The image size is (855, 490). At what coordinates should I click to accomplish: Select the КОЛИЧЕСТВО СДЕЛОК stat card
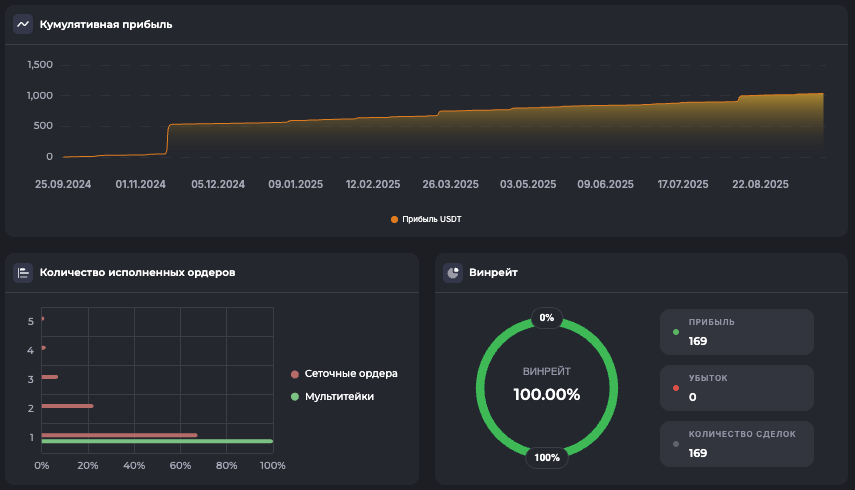[x=736, y=444]
